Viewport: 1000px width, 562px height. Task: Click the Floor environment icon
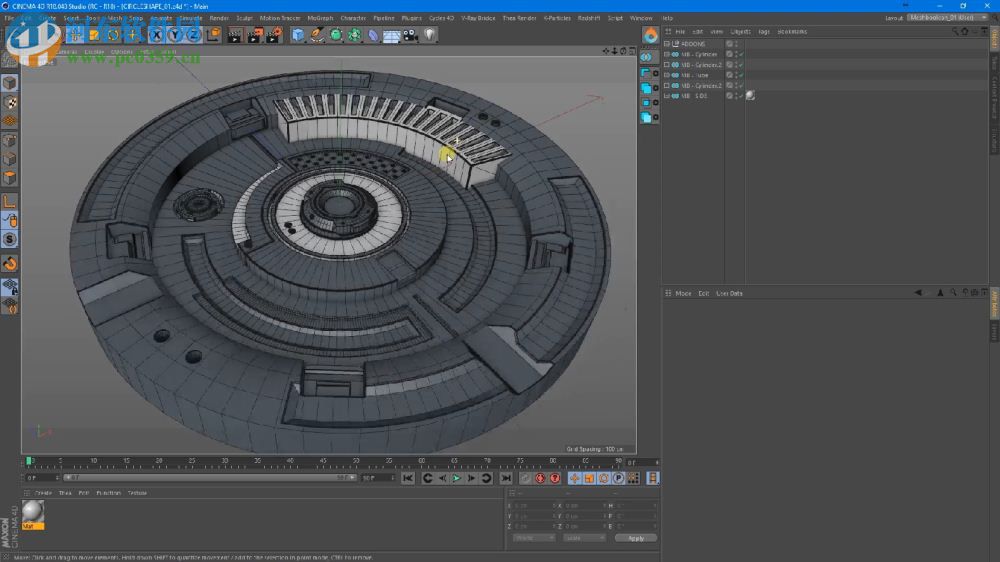392,35
